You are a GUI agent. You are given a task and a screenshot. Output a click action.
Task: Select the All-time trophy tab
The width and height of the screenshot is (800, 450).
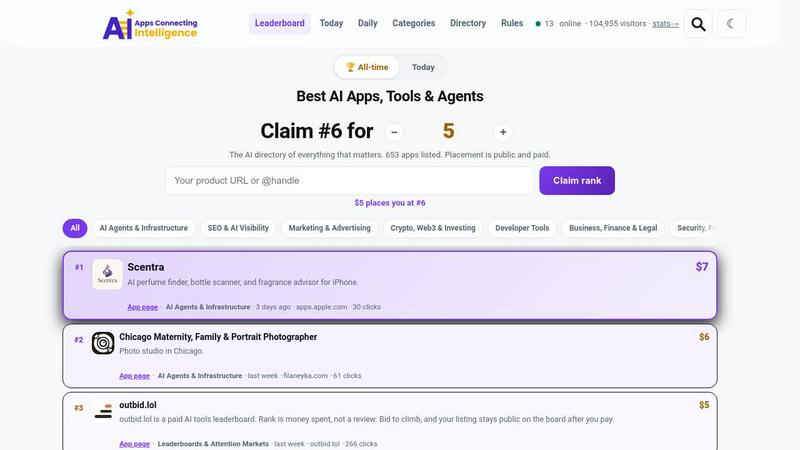pos(367,67)
